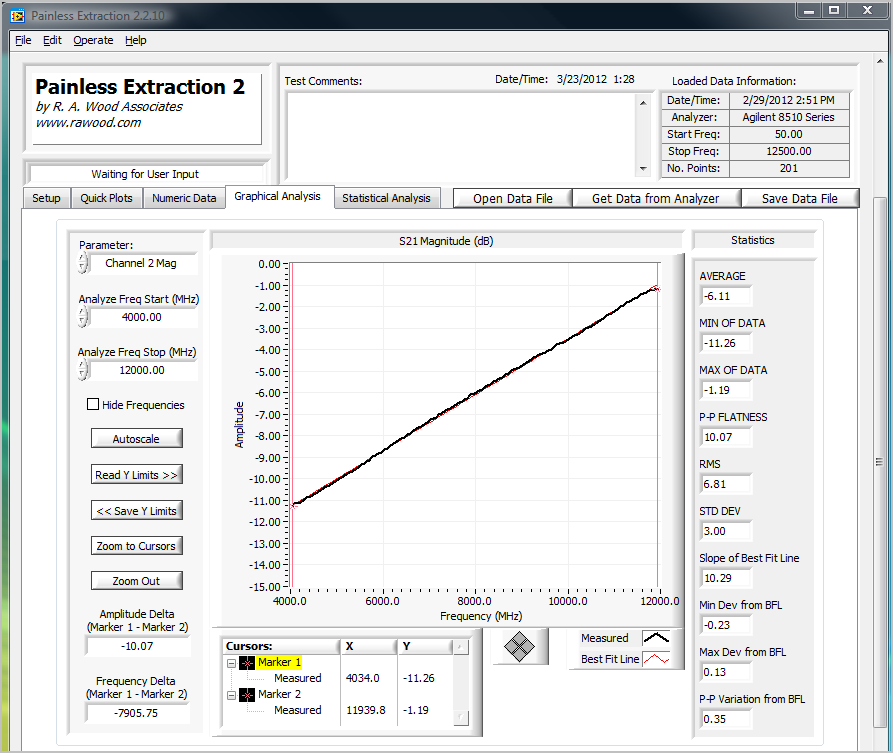
Task: Open the Help menu
Action: click(x=136, y=40)
